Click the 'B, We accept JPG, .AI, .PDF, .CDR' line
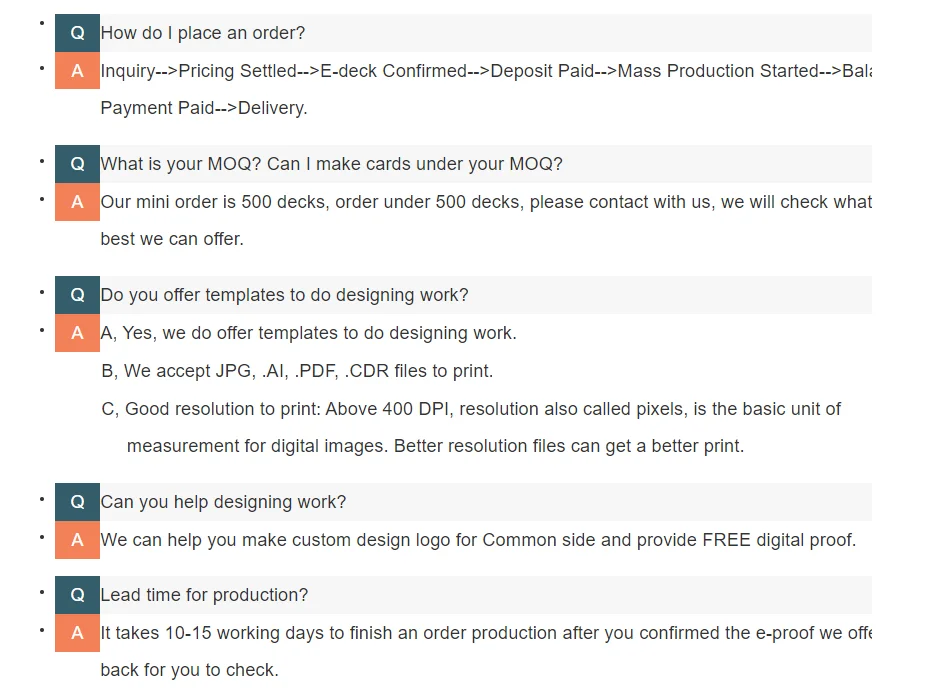Image resolution: width=946 pixels, height=696 pixels. 297,371
